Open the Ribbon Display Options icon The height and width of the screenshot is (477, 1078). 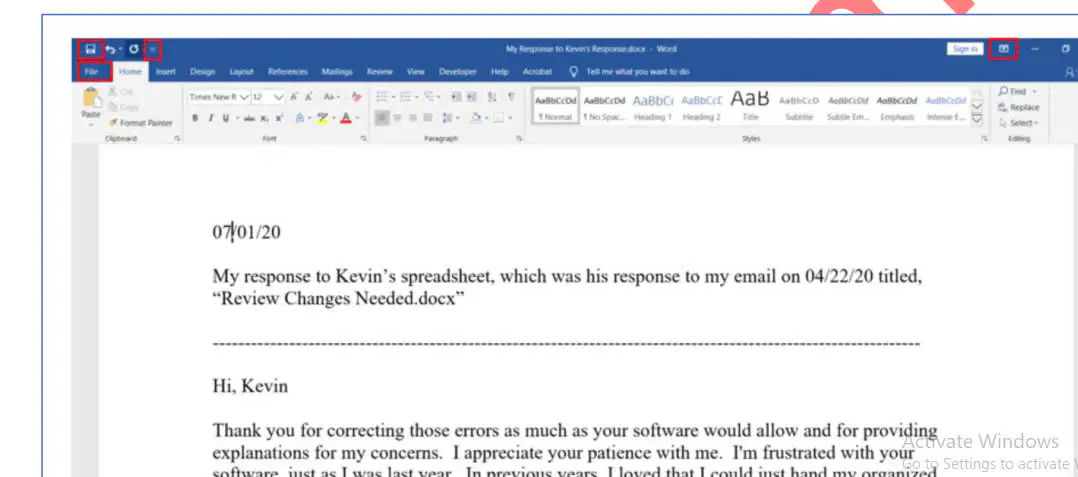pyautogui.click(x=1003, y=49)
